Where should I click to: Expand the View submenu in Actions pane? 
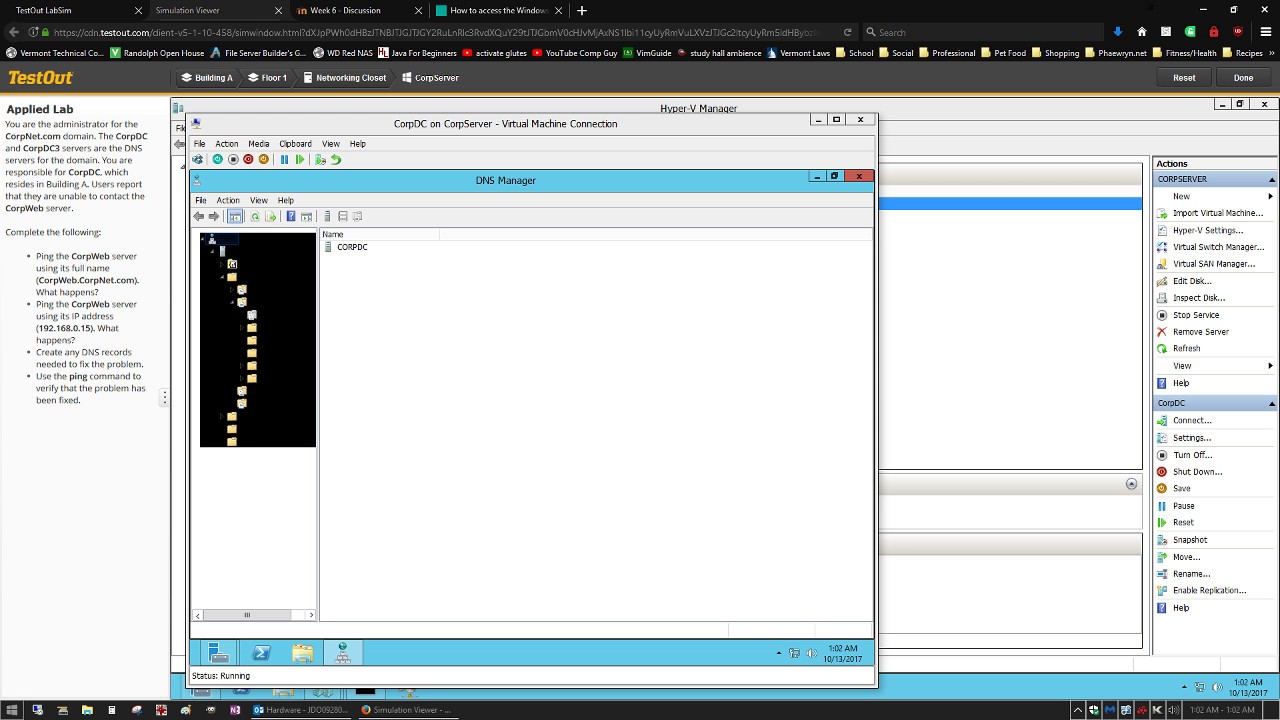[1270, 366]
